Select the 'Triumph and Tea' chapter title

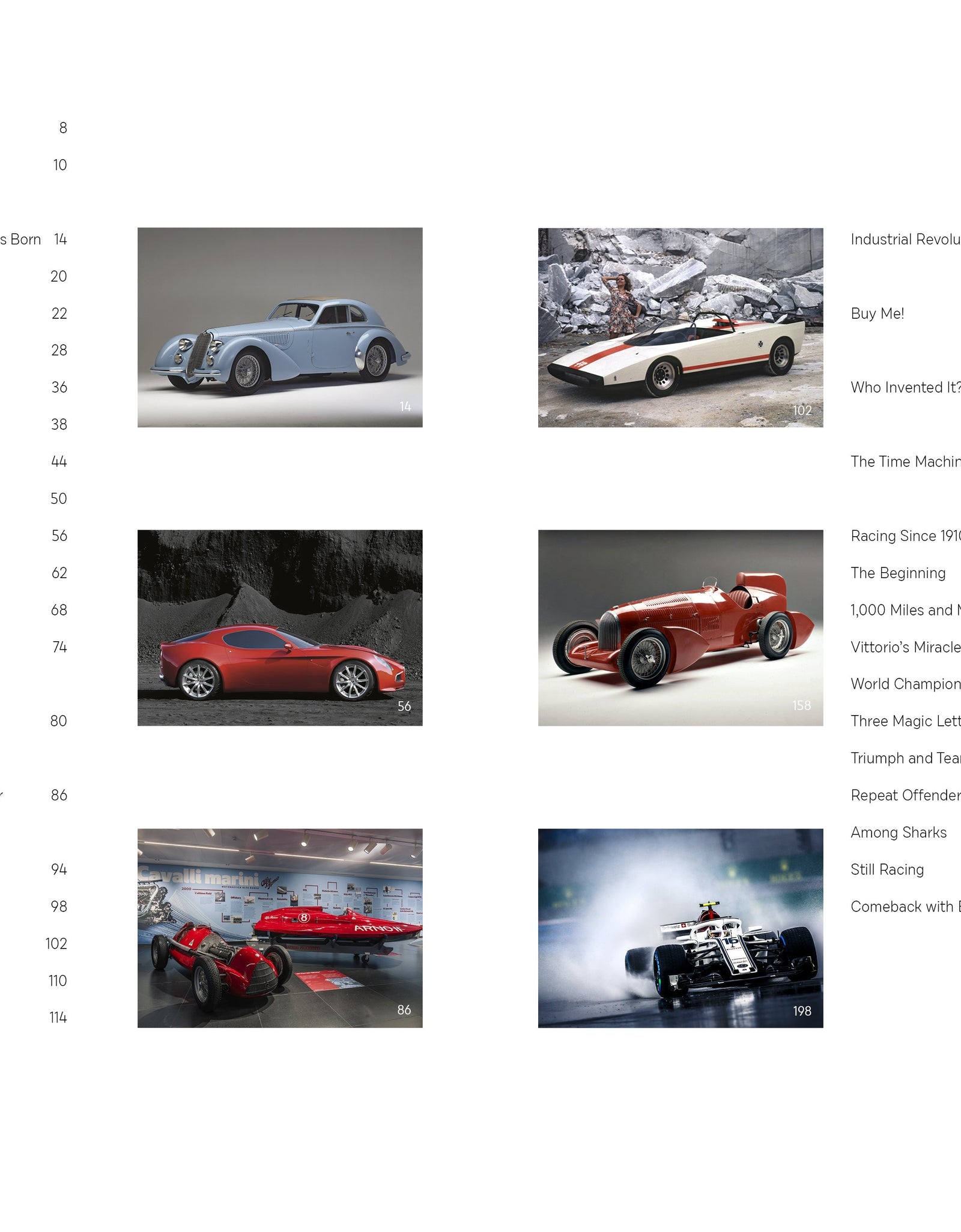coord(906,758)
